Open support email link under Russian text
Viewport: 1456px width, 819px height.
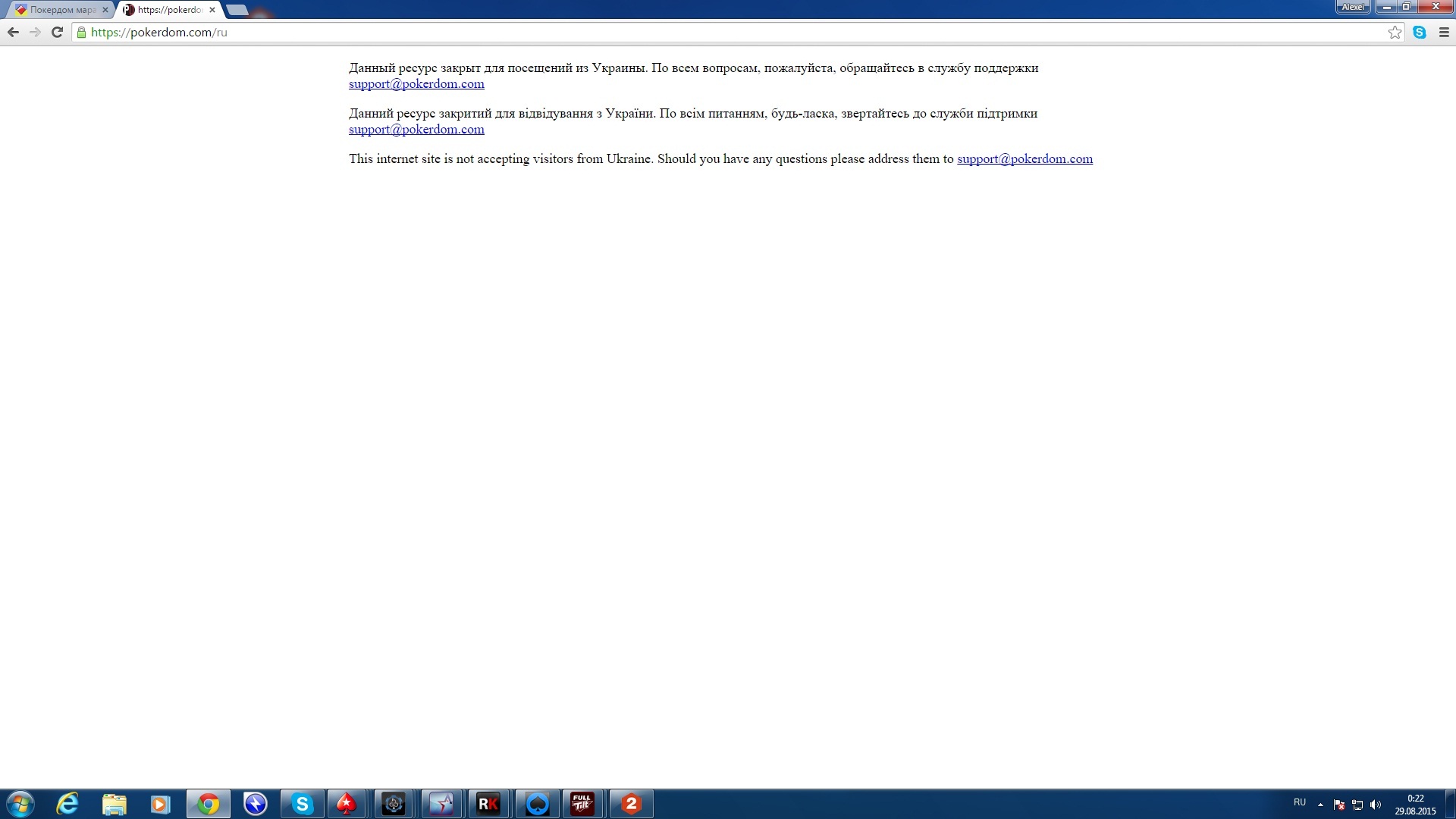[x=416, y=83]
